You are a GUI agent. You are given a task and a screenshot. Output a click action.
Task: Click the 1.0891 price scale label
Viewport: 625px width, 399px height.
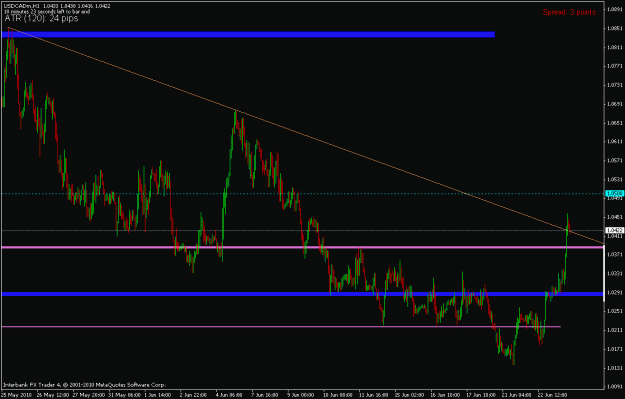[615, 10]
